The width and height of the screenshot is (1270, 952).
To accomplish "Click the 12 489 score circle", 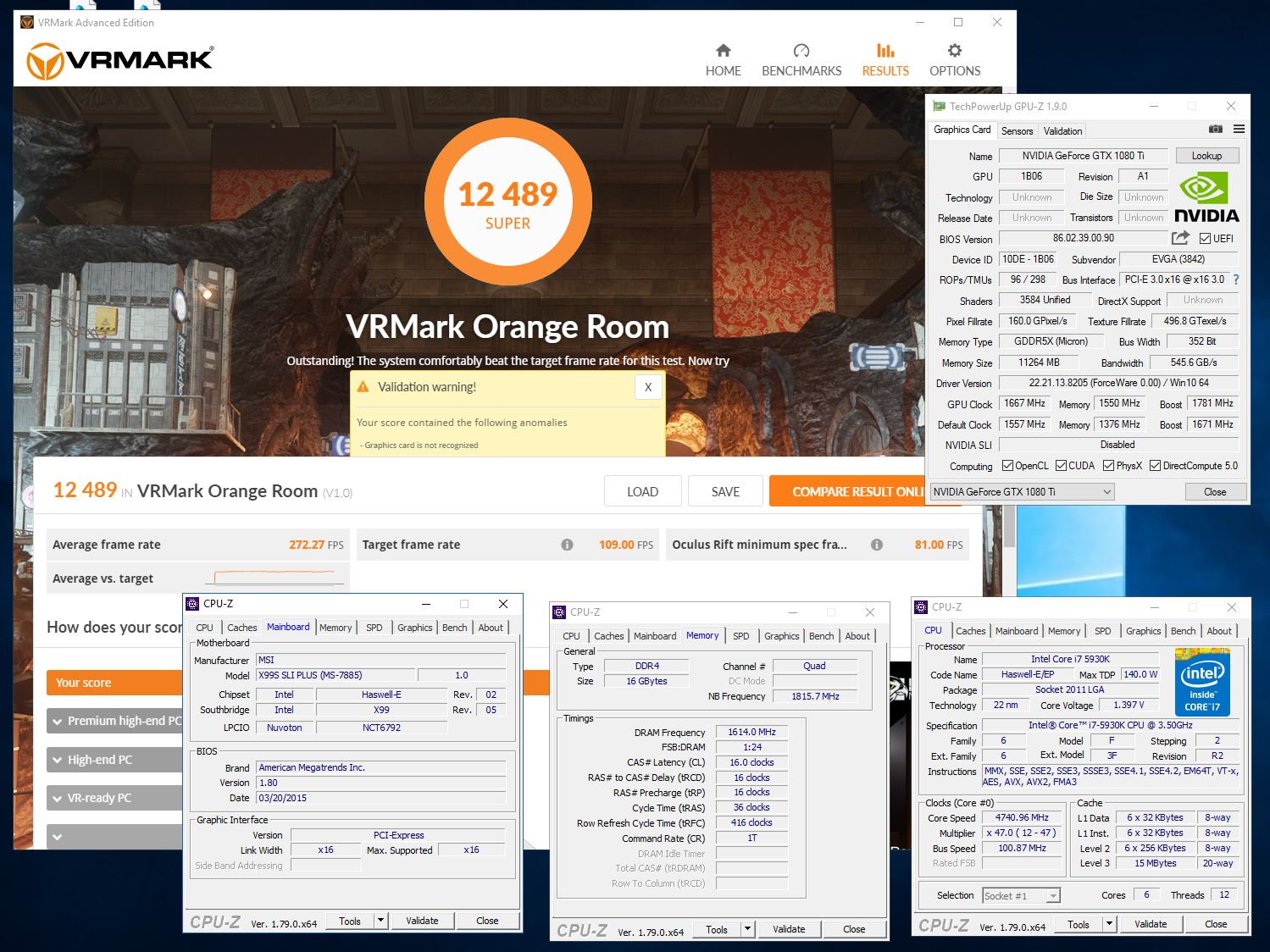I will [x=508, y=202].
